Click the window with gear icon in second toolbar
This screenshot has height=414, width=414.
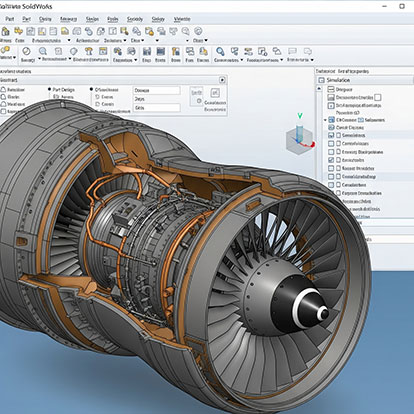coord(263,51)
